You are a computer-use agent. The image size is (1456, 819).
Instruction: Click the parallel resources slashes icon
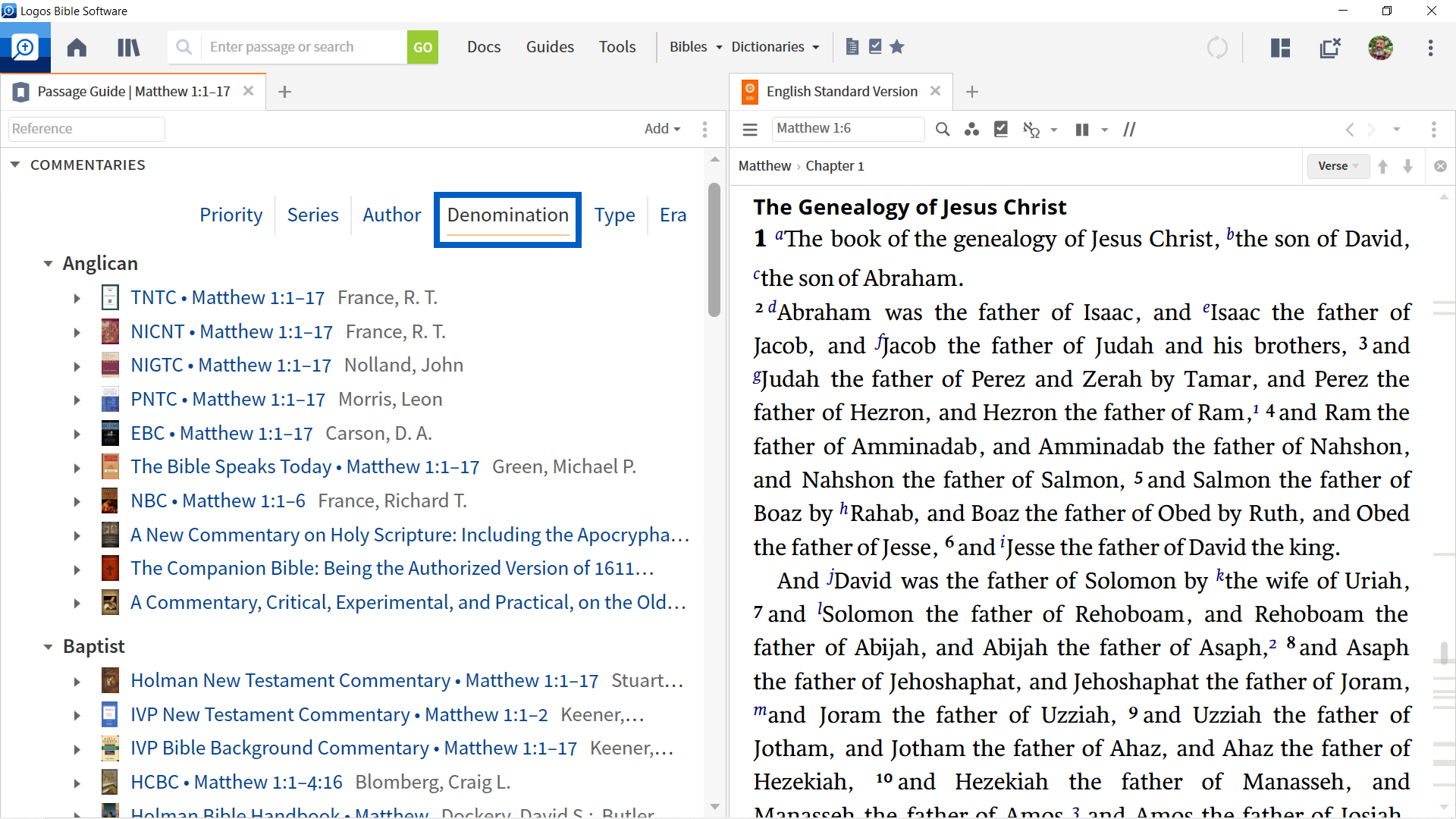[x=1129, y=130]
